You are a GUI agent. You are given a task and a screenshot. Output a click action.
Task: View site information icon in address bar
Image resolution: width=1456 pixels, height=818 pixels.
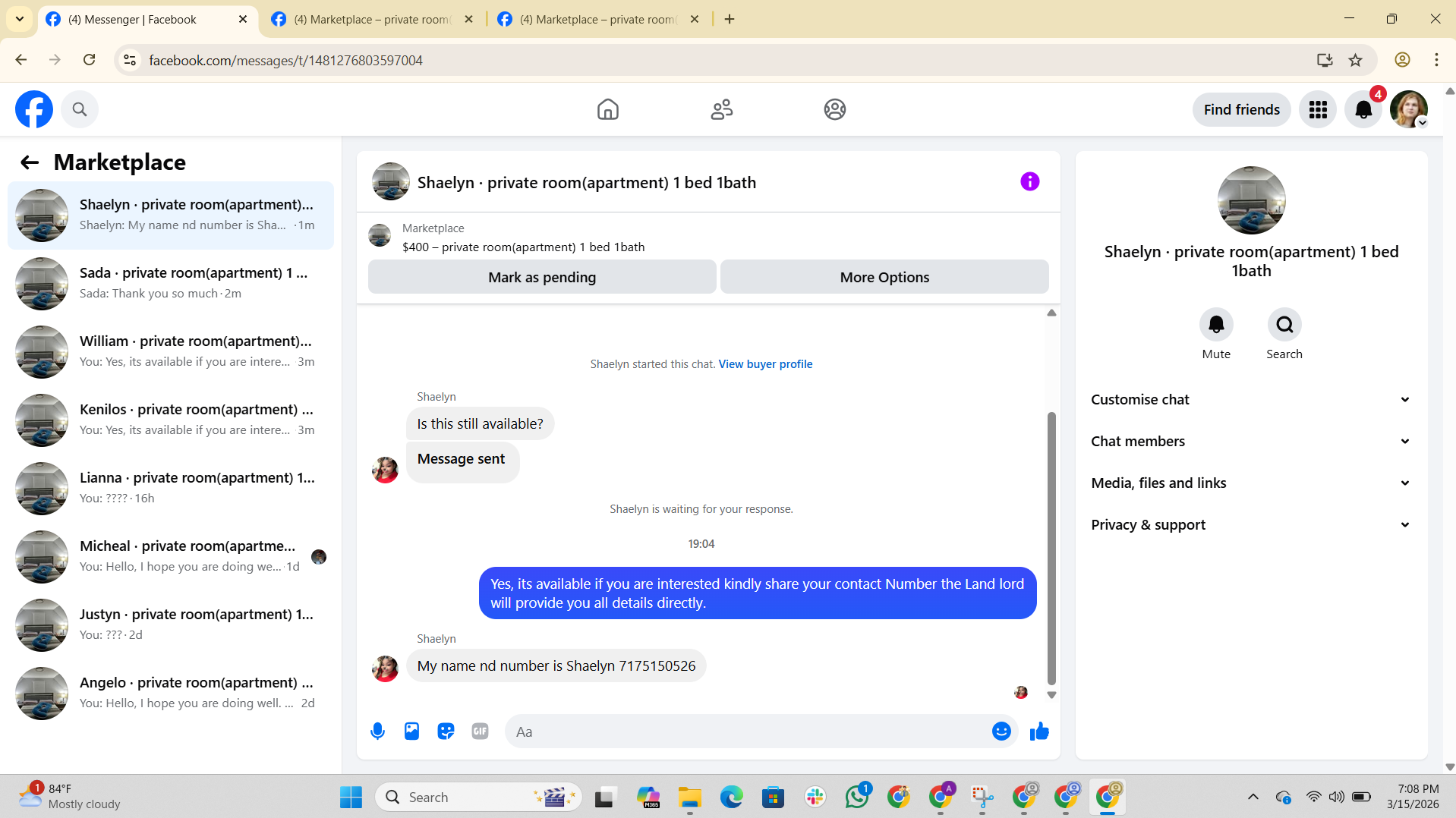130,60
